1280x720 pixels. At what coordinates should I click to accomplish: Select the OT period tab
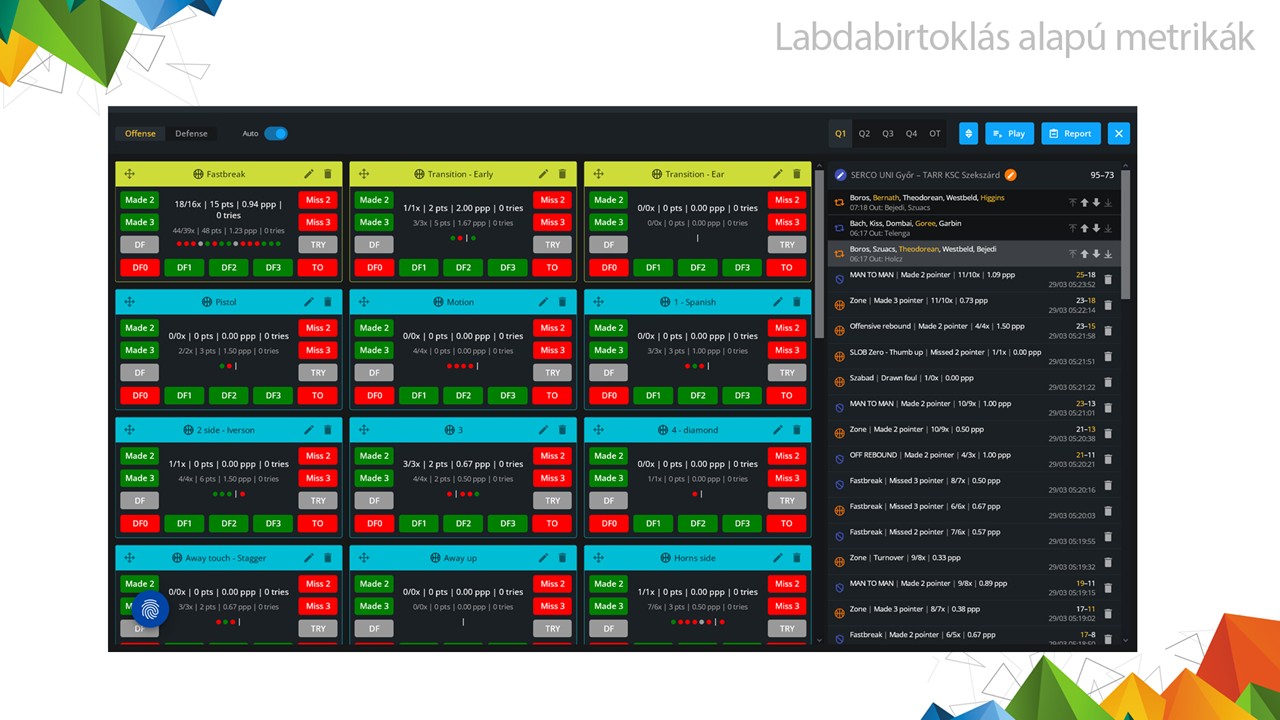(935, 133)
